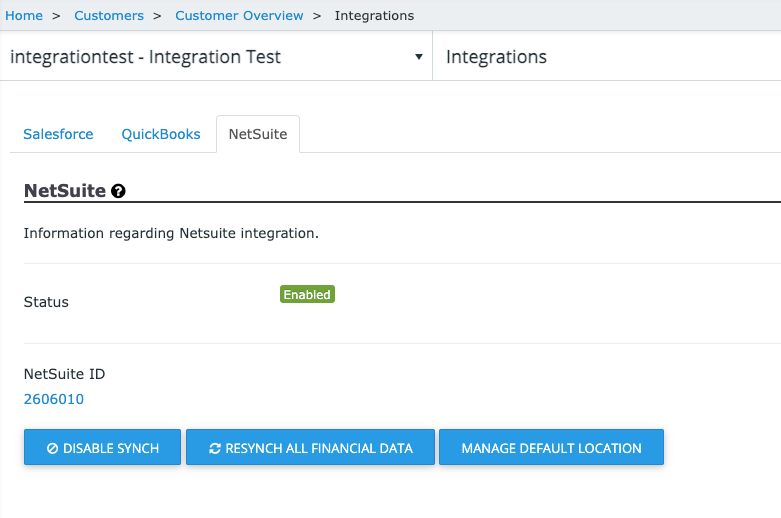This screenshot has width=781, height=518.
Task: Click the 'integrationtest - Integration Test' customer name
Action: 145,57
